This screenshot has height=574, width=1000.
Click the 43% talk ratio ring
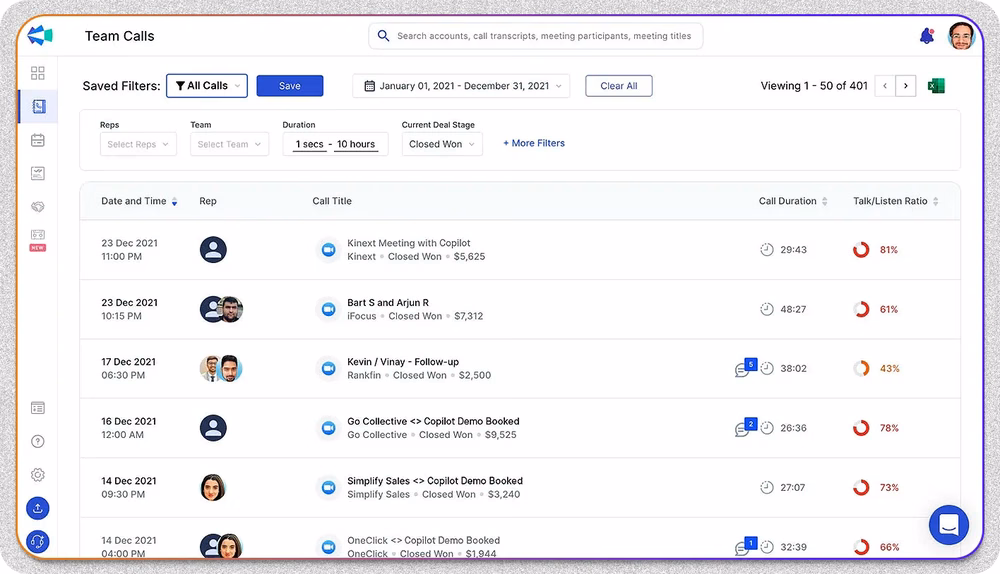tap(861, 368)
